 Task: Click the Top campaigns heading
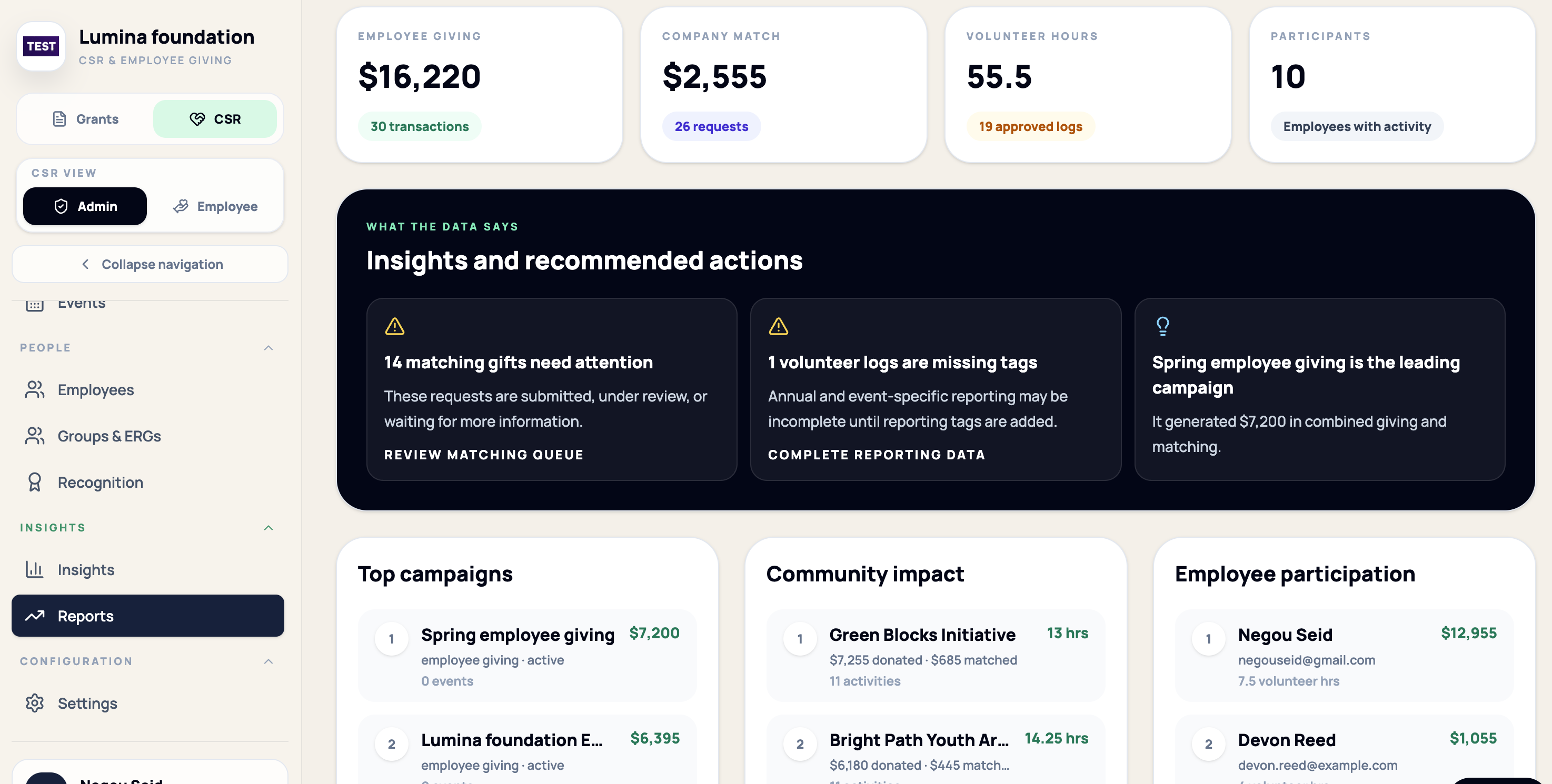tap(435, 575)
